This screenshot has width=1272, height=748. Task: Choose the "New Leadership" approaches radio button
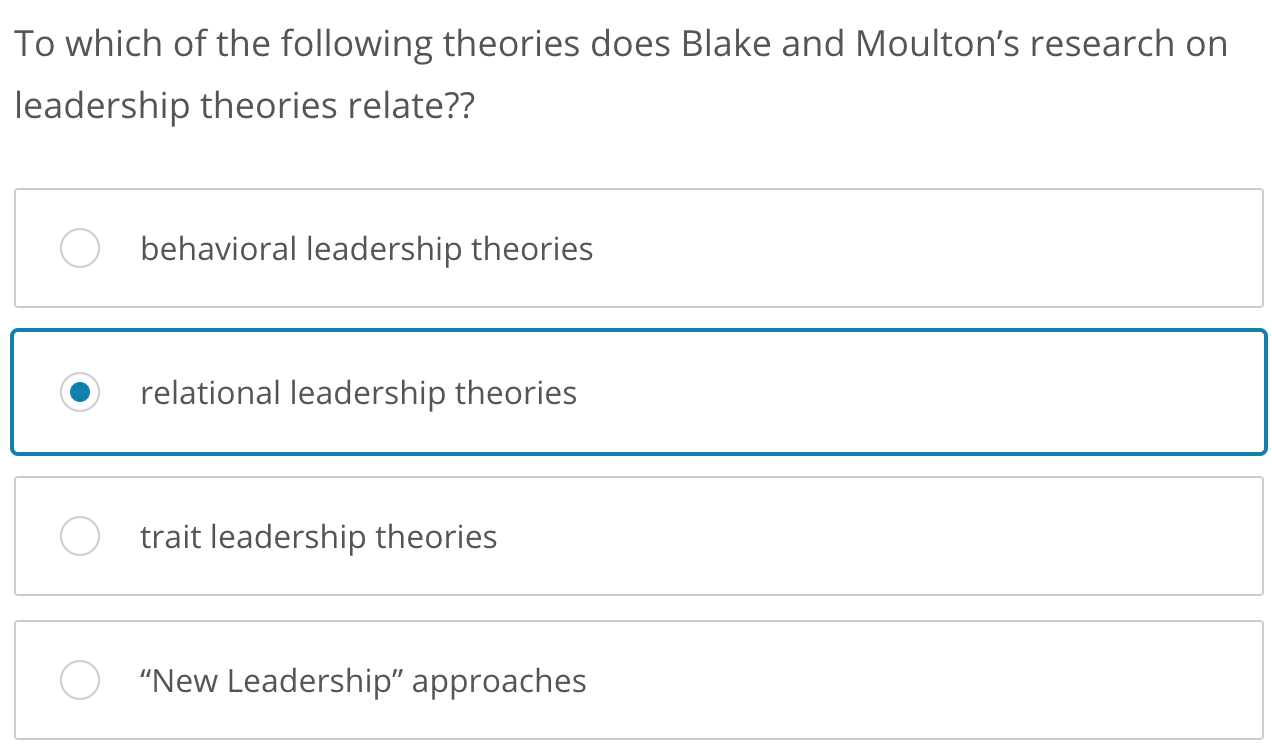(x=80, y=680)
